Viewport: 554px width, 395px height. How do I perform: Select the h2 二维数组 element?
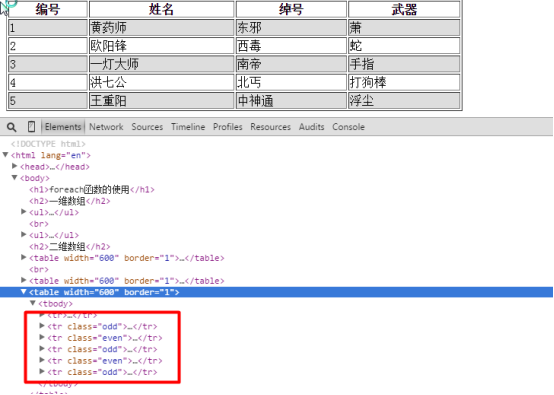point(70,247)
